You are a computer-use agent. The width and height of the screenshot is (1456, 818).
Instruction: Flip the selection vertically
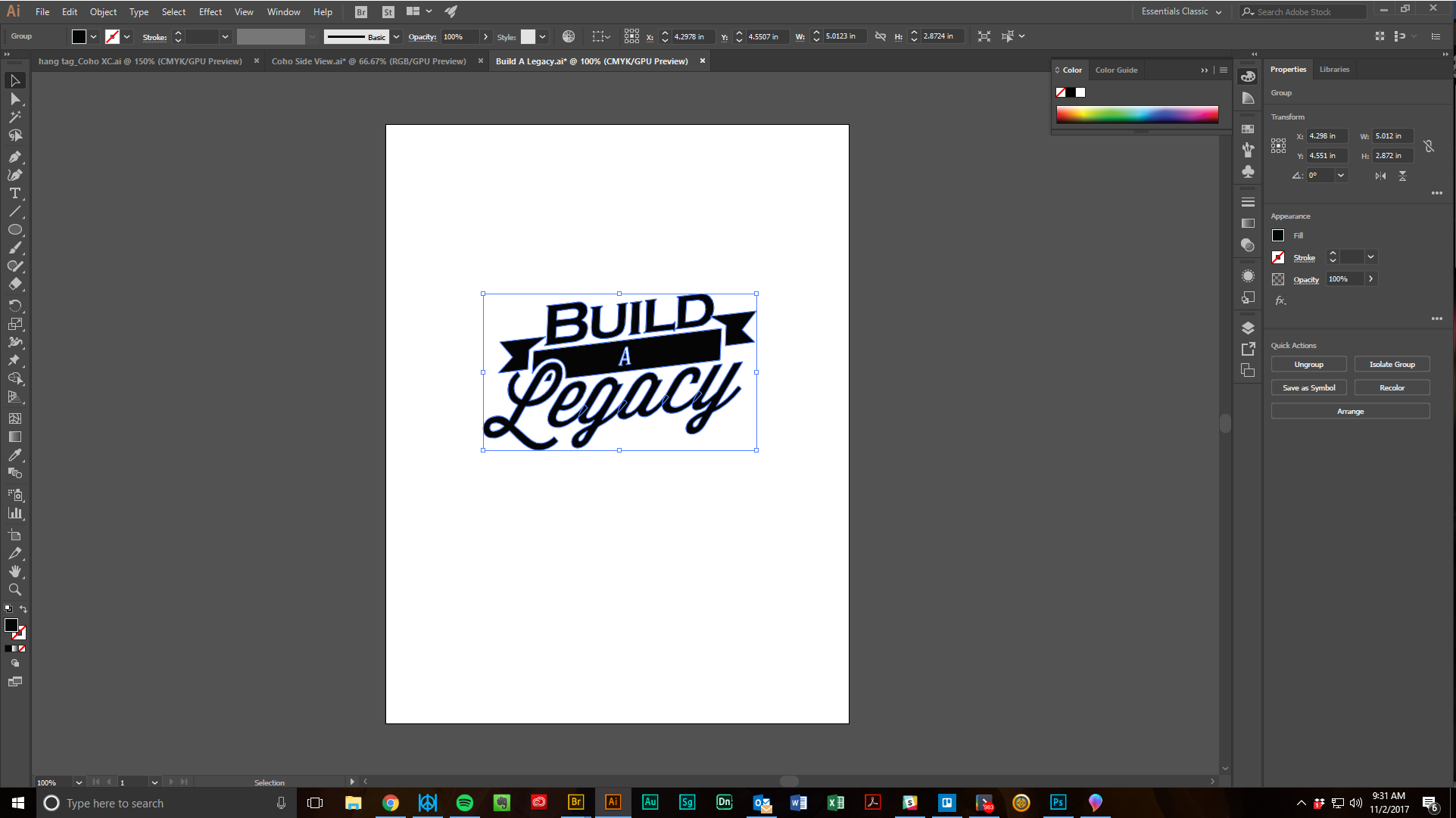1402,176
